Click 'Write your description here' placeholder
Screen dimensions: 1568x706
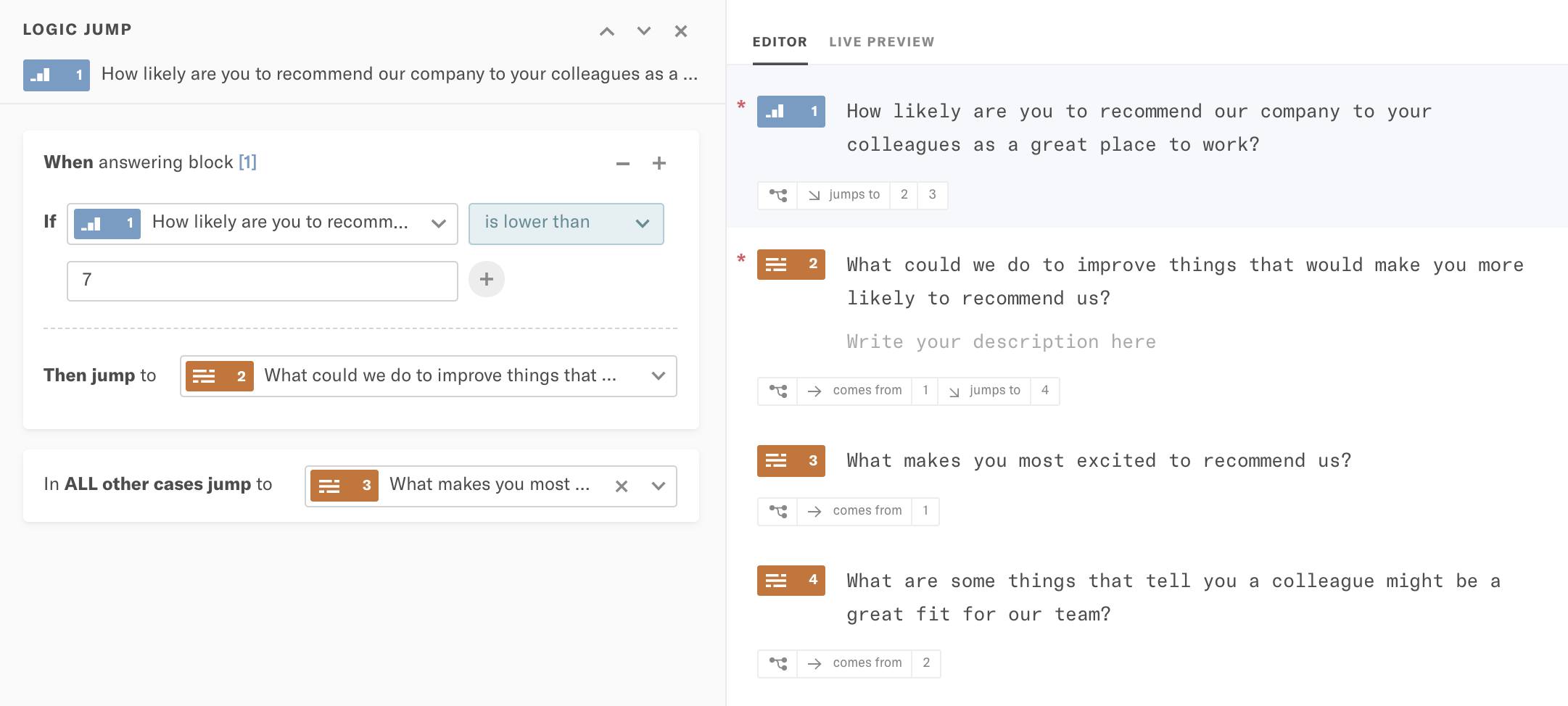click(1001, 342)
